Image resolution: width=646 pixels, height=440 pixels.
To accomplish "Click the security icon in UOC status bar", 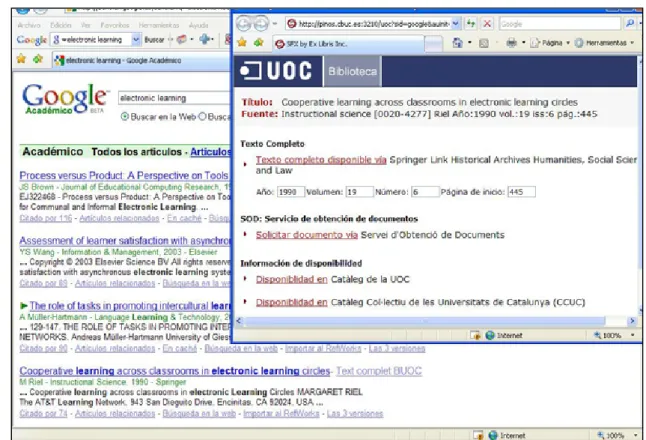I will tap(476, 335).
